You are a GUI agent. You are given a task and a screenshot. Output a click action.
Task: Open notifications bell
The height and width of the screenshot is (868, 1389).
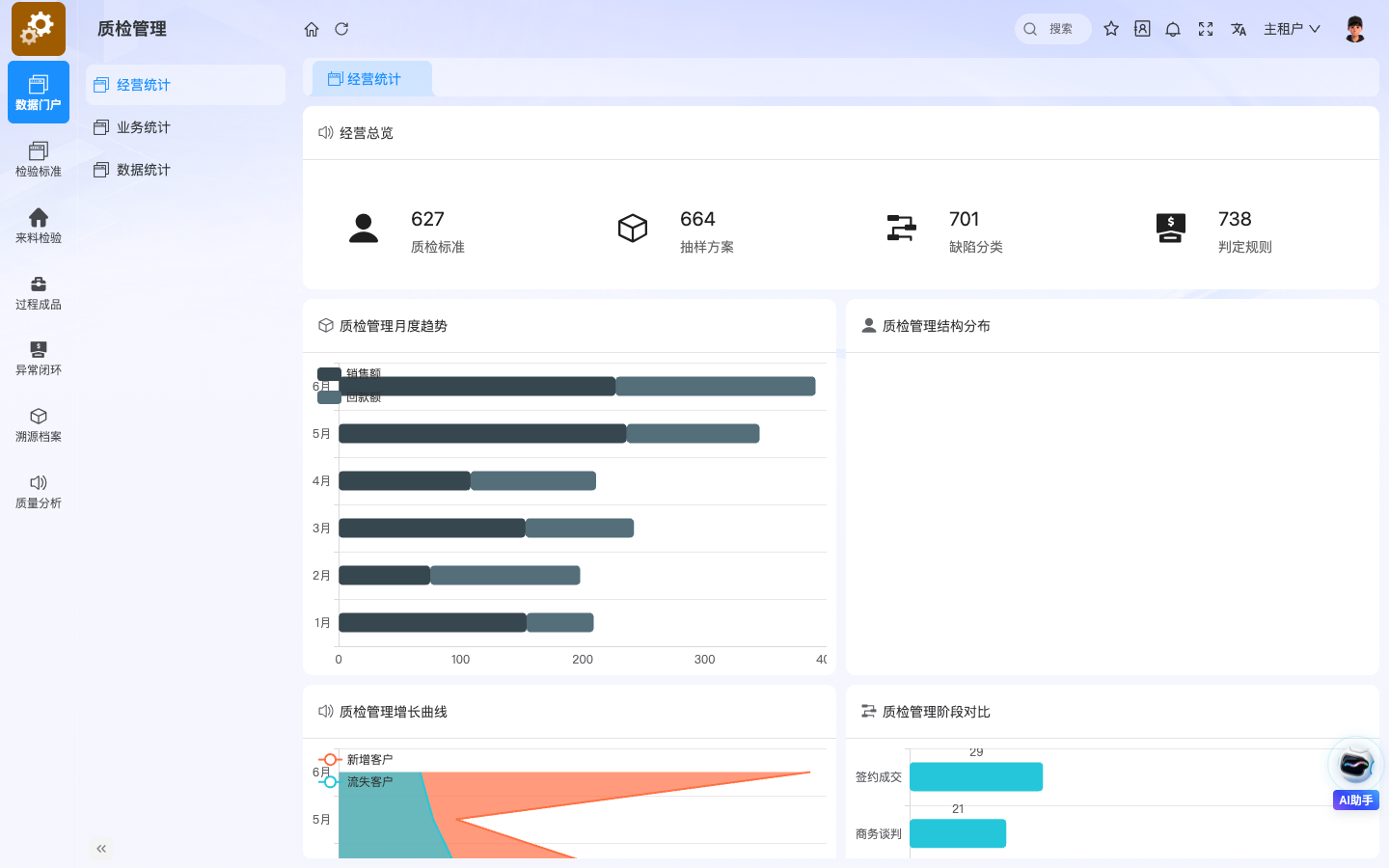click(1173, 29)
